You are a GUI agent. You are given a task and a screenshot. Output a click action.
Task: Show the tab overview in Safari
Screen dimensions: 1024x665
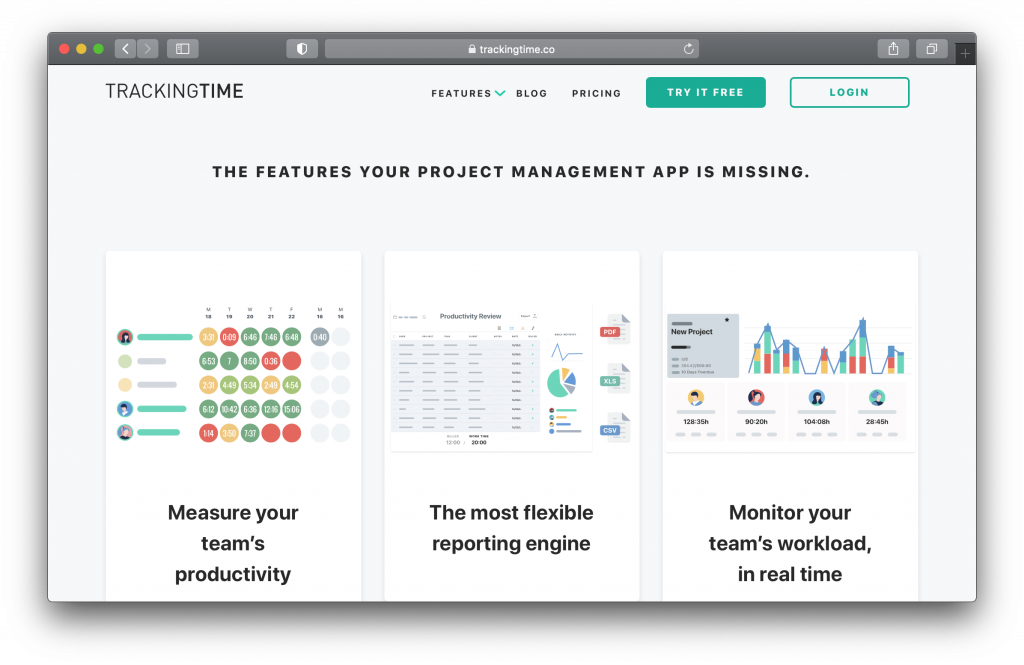click(932, 49)
